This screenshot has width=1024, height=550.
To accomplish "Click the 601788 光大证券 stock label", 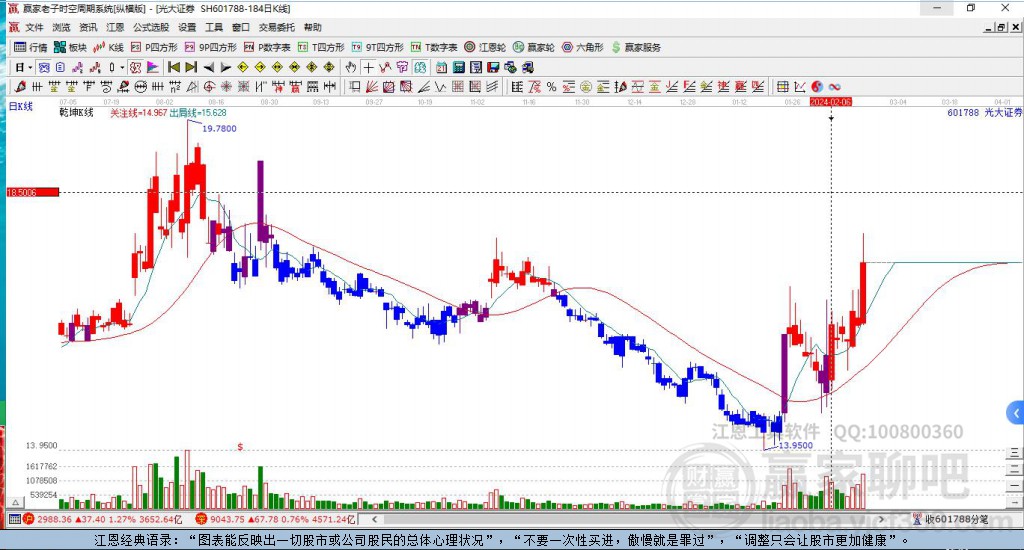I will [984, 112].
